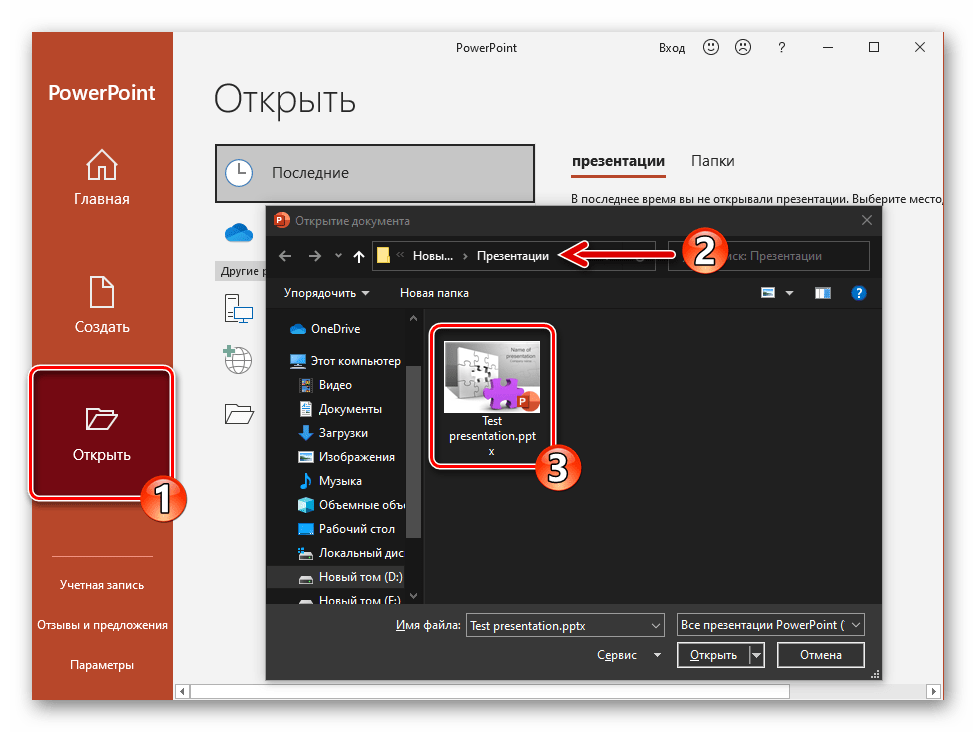
Task: Open the view options dropdown arrow
Action: pyautogui.click(x=789, y=293)
